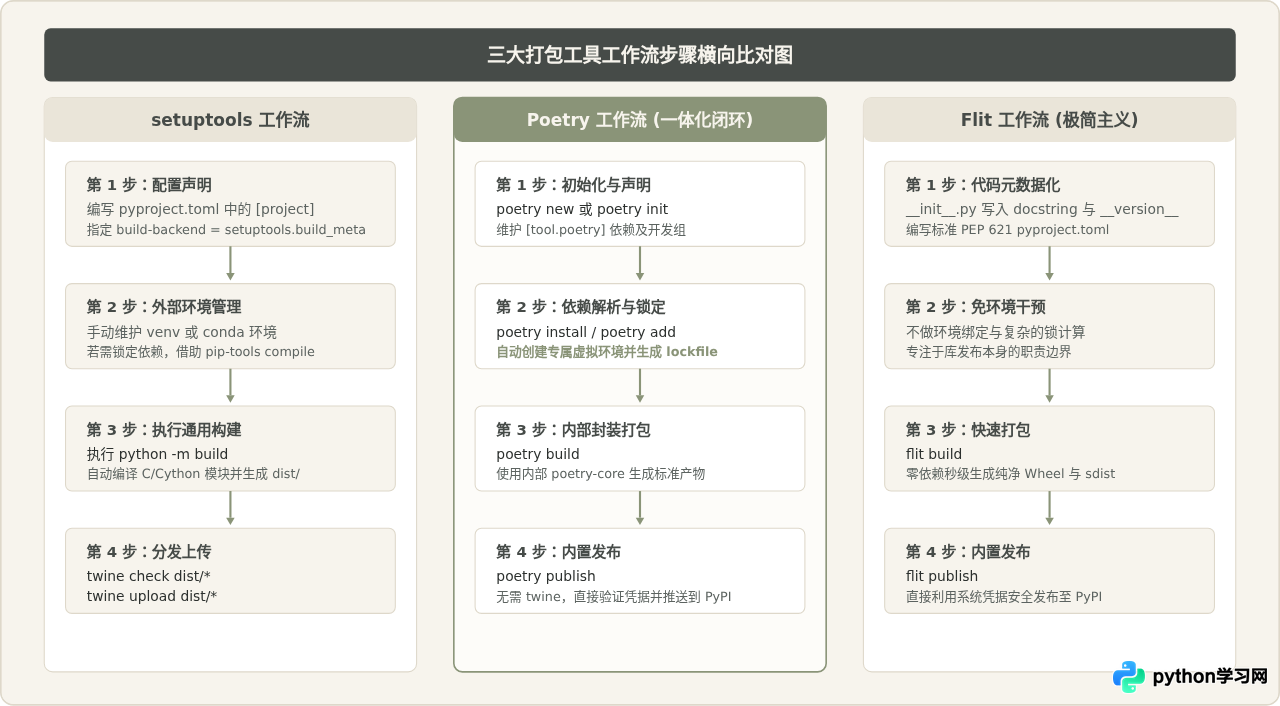This screenshot has width=1280, height=706.
Task: Click setuptools step 第 4 步：分发上传
Action: (230, 571)
